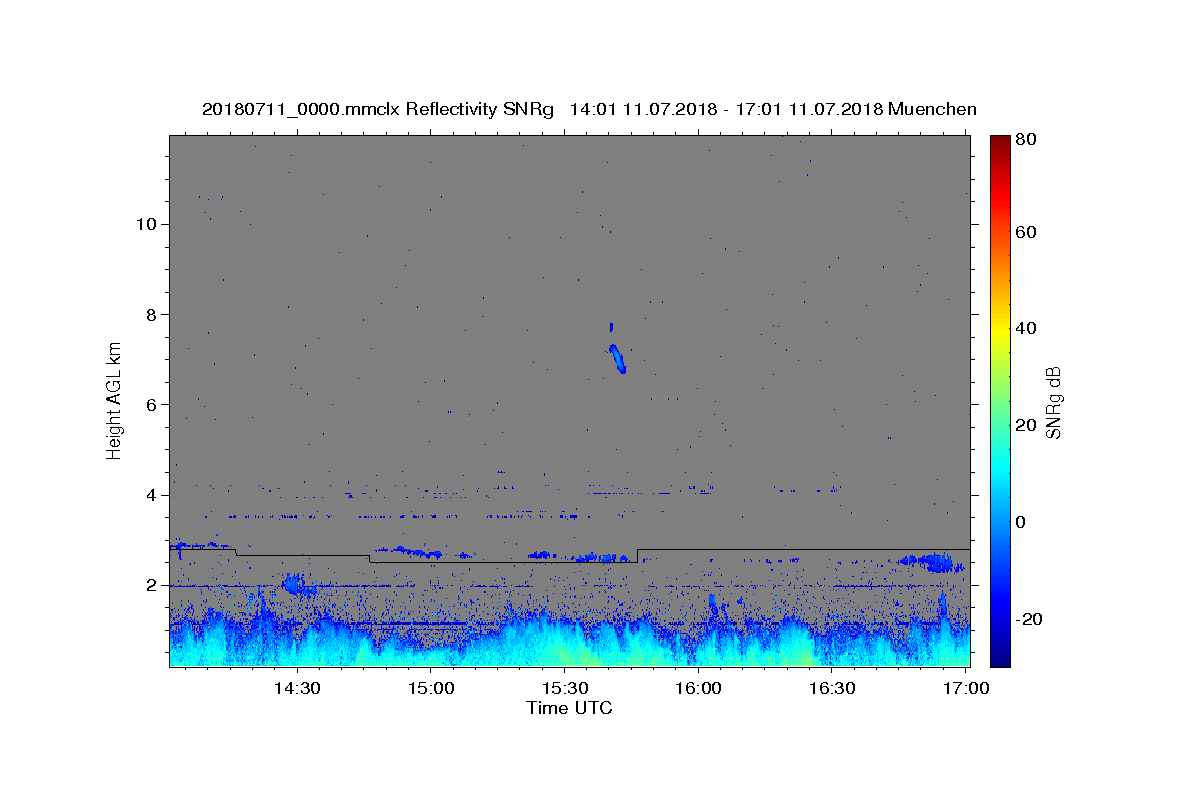The image size is (1200, 800).
Task: Click the green middle section of the colorbar
Action: coord(999,400)
